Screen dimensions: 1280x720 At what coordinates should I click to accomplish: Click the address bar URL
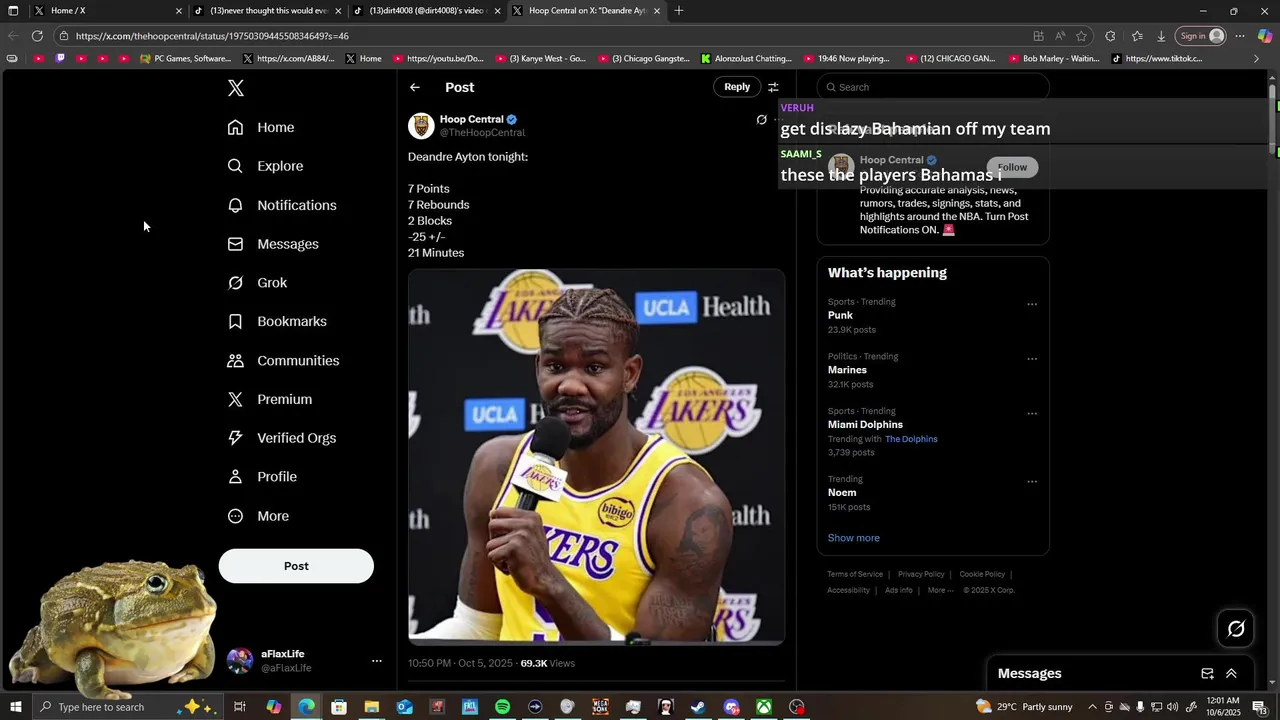pyautogui.click(x=212, y=36)
